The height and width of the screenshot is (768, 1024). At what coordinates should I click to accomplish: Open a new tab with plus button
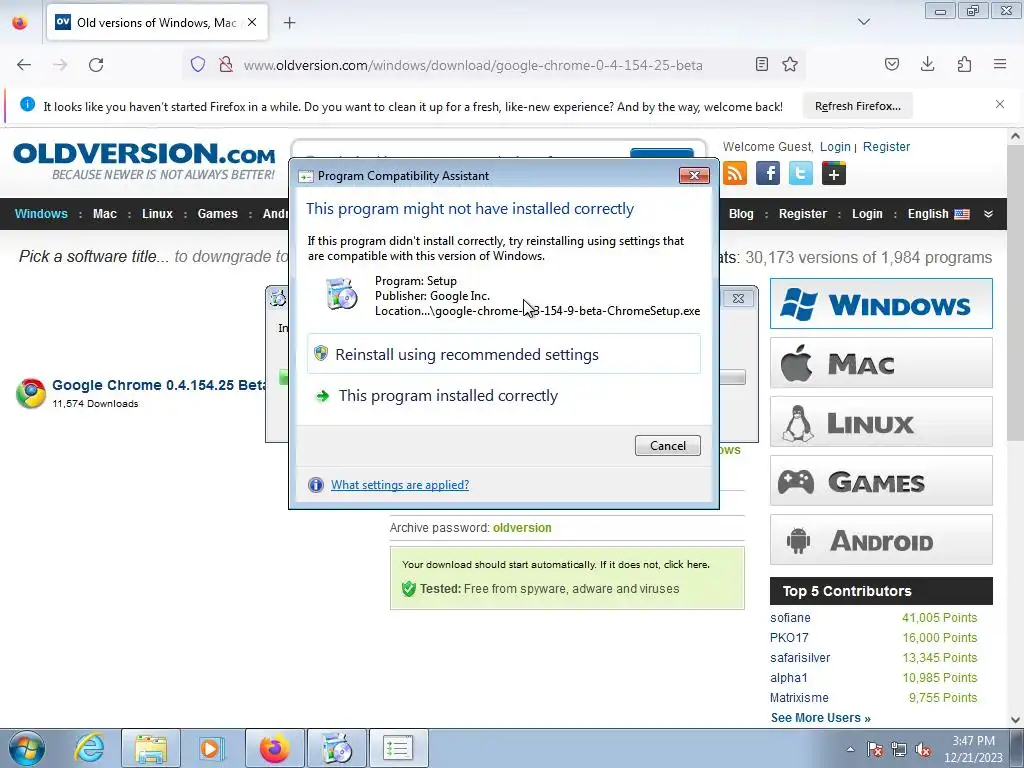[x=289, y=23]
